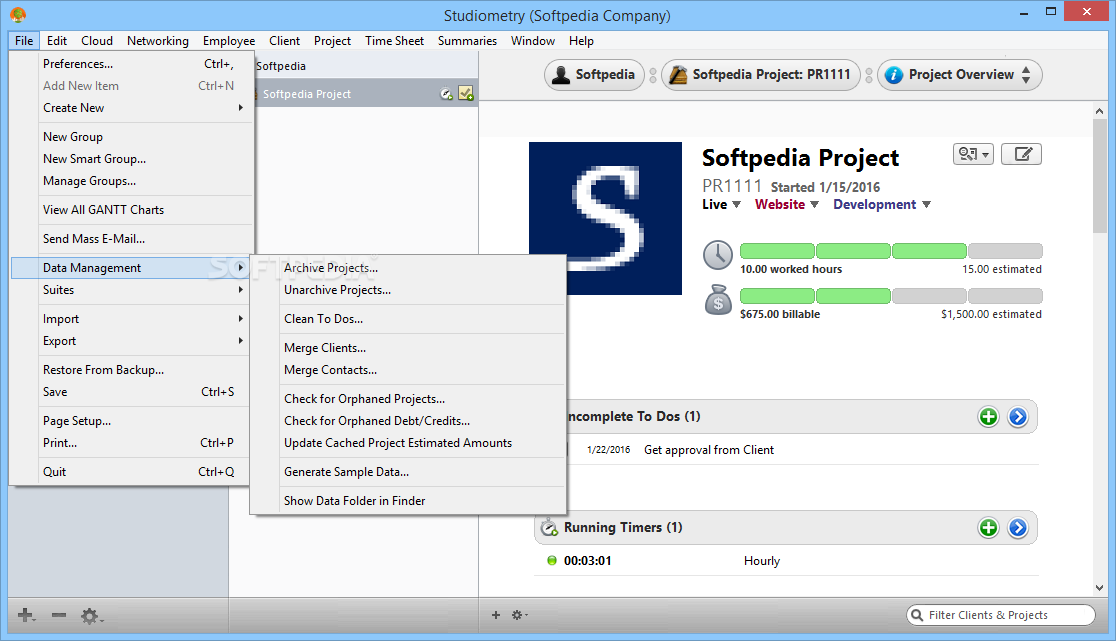
Task: Select Show Data Folder in Finder
Action: click(409, 501)
